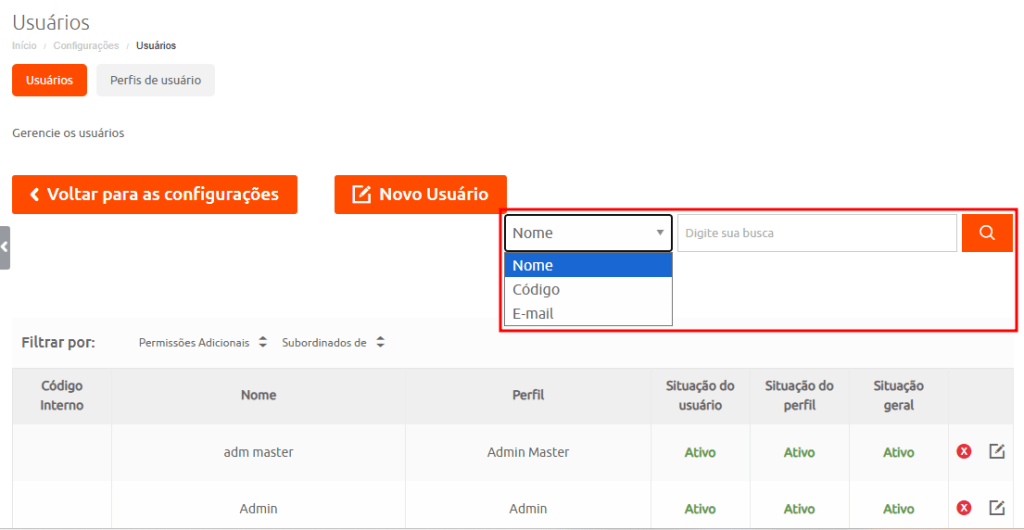Screen dimensions: 1024x530
Task: Click Voltar para as configurações button
Action: pyautogui.click(x=154, y=194)
